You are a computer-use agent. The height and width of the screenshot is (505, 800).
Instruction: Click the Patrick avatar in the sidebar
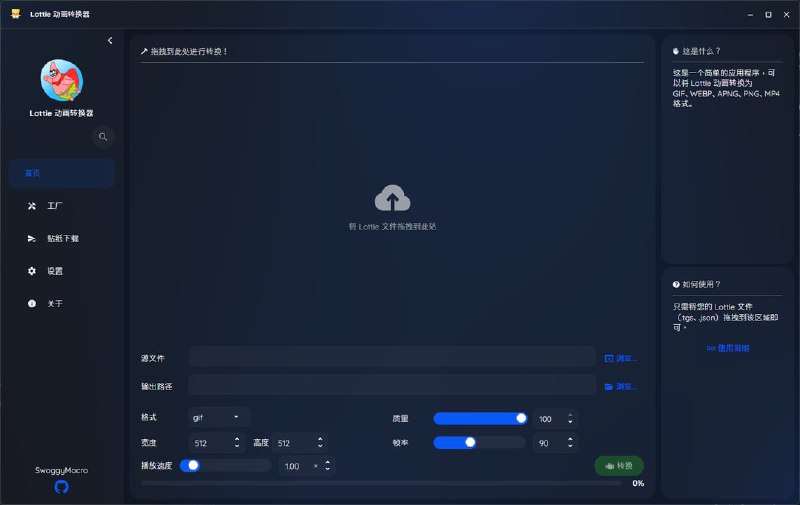(x=62, y=80)
